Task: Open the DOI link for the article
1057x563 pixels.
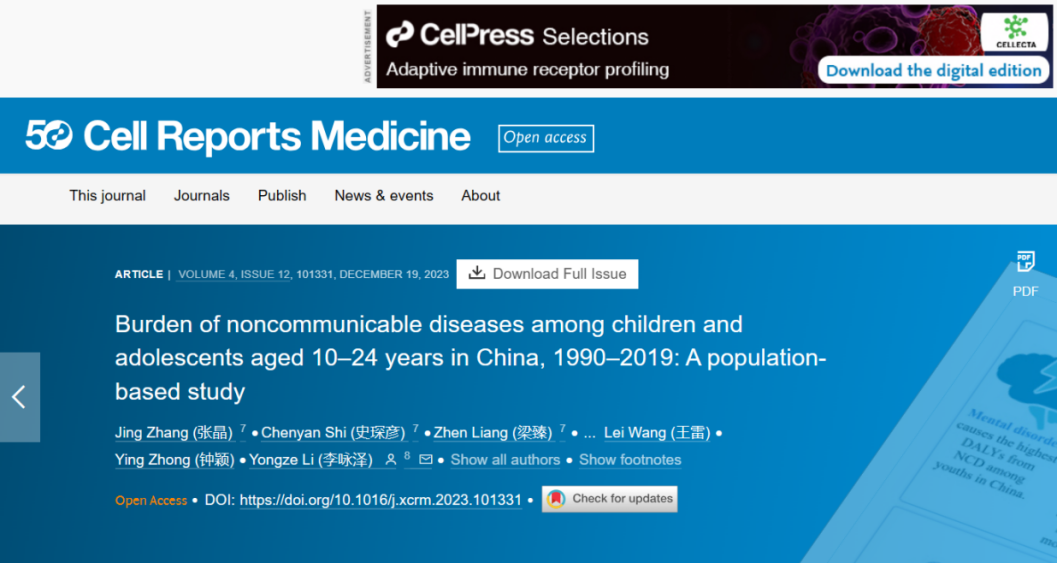Action: point(380,500)
